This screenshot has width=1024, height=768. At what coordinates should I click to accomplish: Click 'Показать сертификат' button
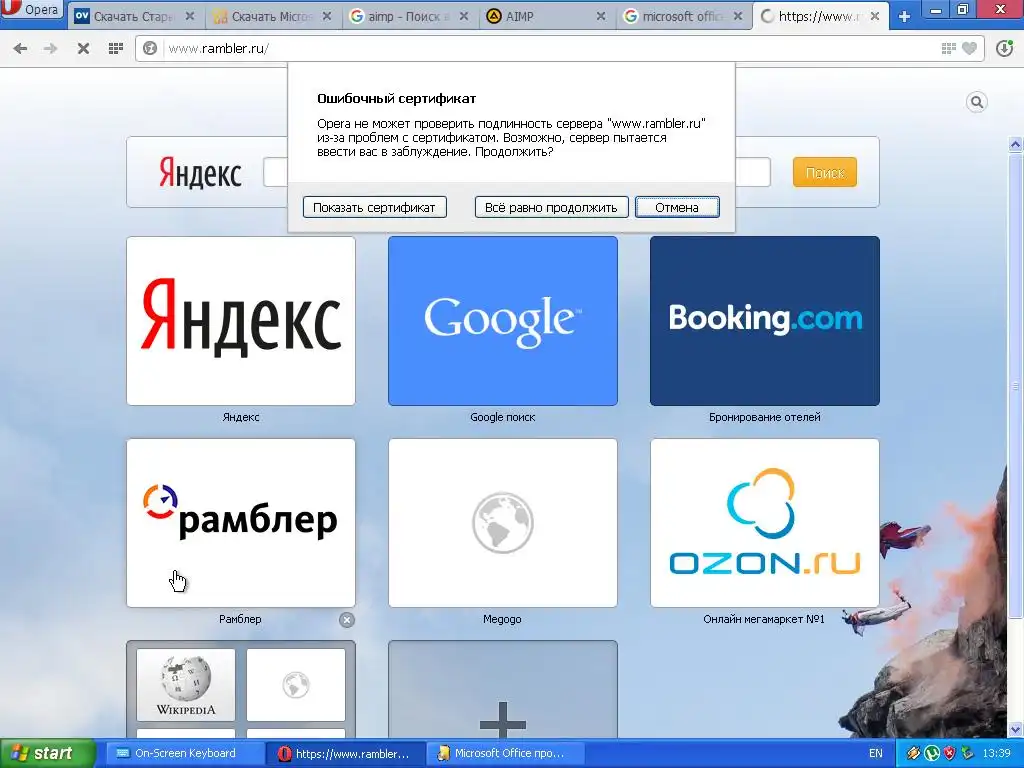tap(374, 207)
